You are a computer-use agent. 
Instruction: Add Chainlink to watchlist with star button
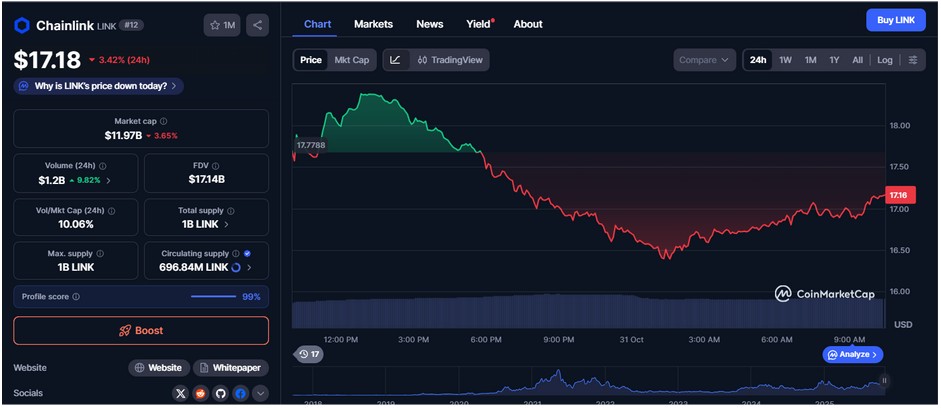click(223, 25)
